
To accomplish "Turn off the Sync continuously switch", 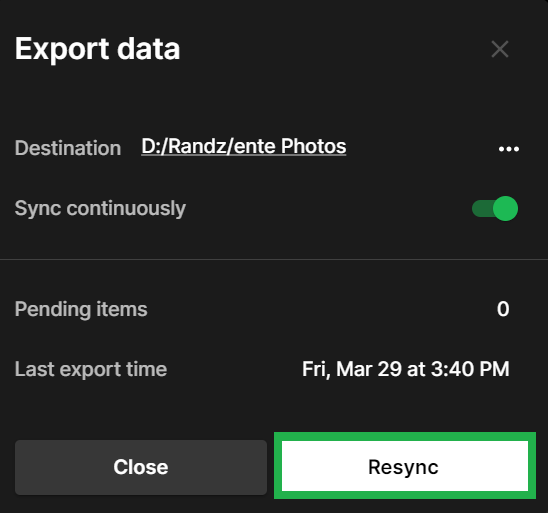I will click(x=495, y=209).
